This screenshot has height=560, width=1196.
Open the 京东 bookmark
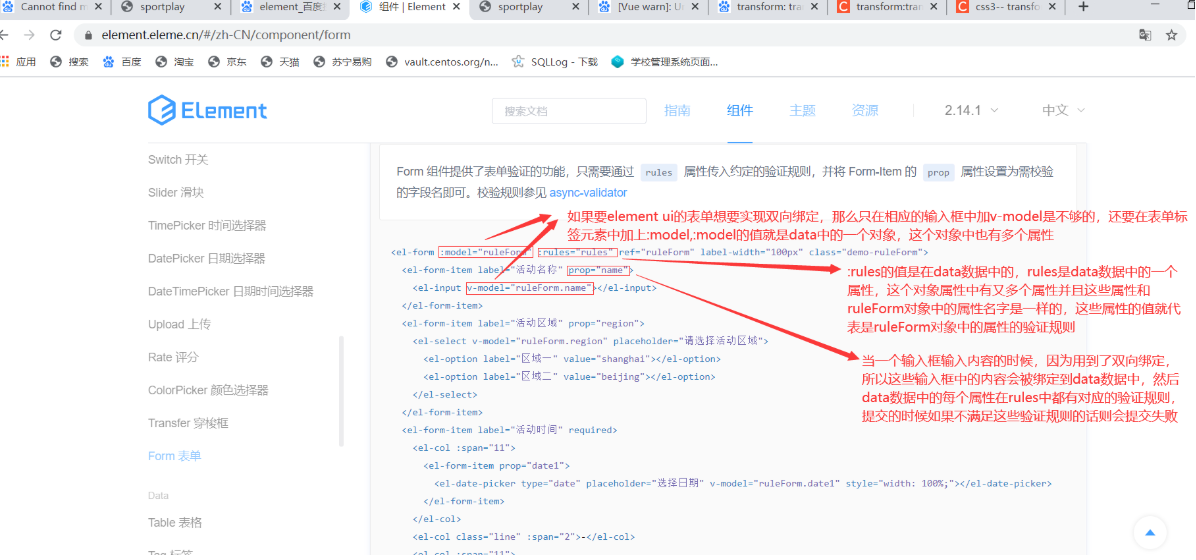(x=227, y=62)
